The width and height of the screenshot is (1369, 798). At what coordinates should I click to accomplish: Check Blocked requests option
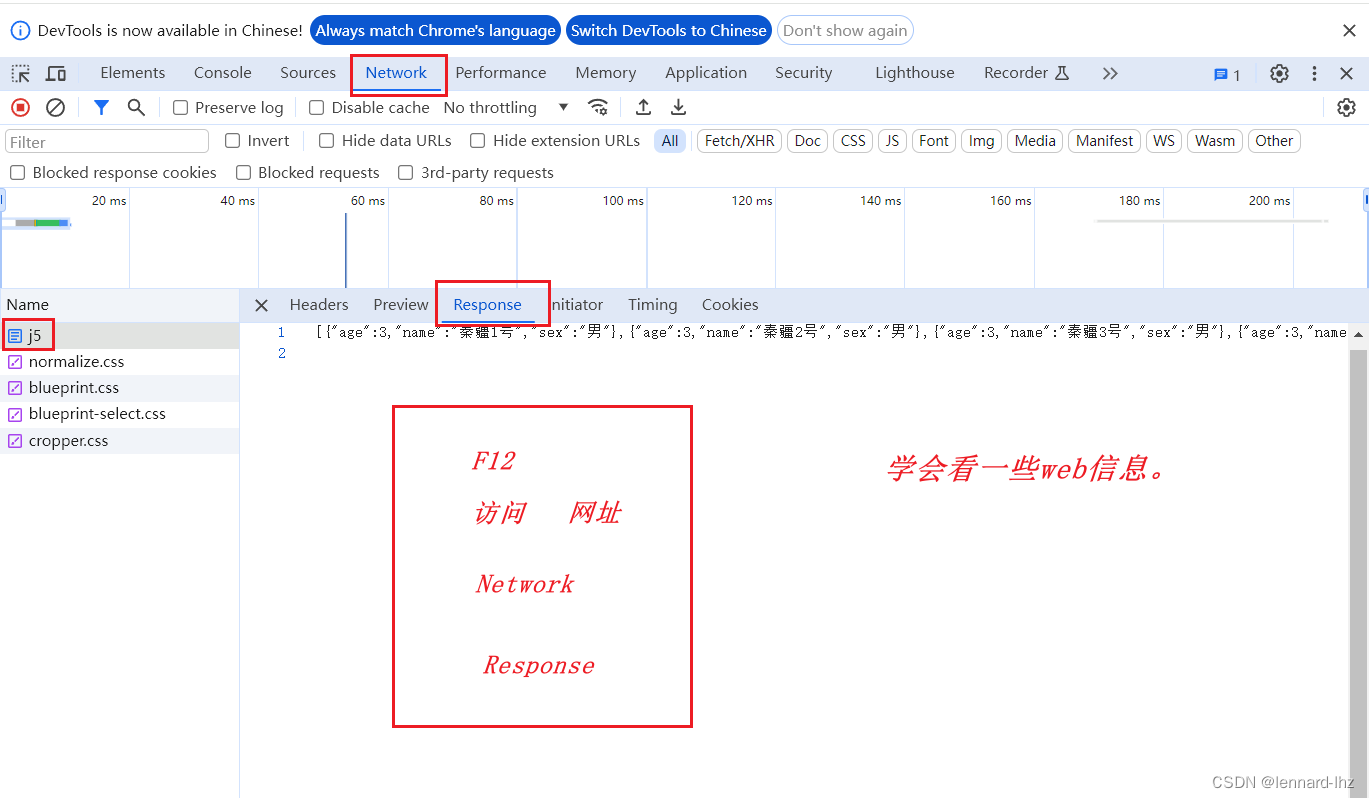pyautogui.click(x=243, y=173)
